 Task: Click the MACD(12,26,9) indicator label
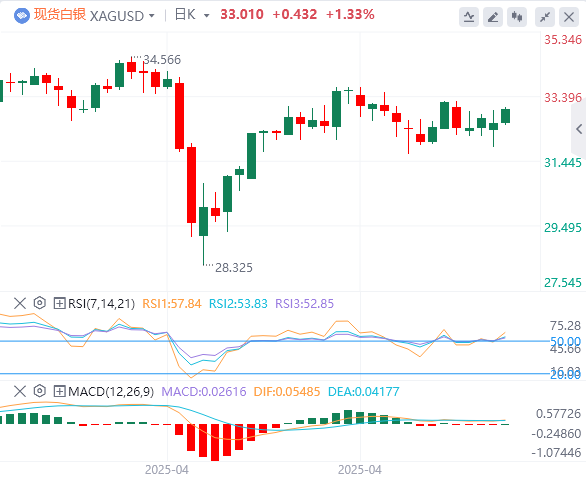[111, 391]
